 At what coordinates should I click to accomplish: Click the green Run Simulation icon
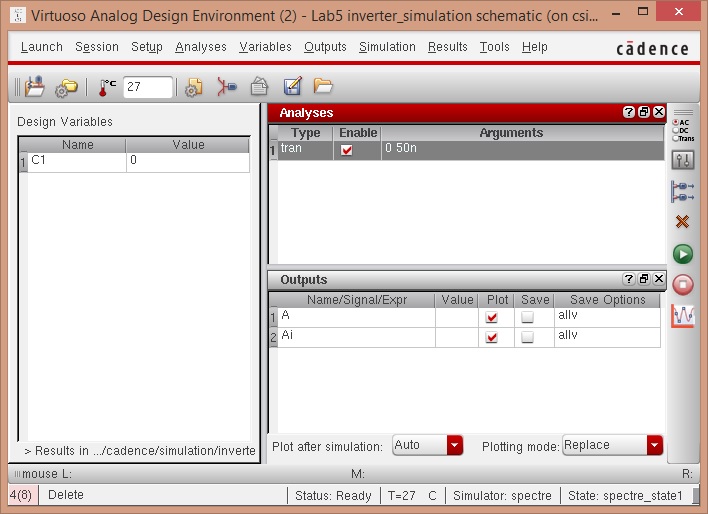pyautogui.click(x=683, y=254)
